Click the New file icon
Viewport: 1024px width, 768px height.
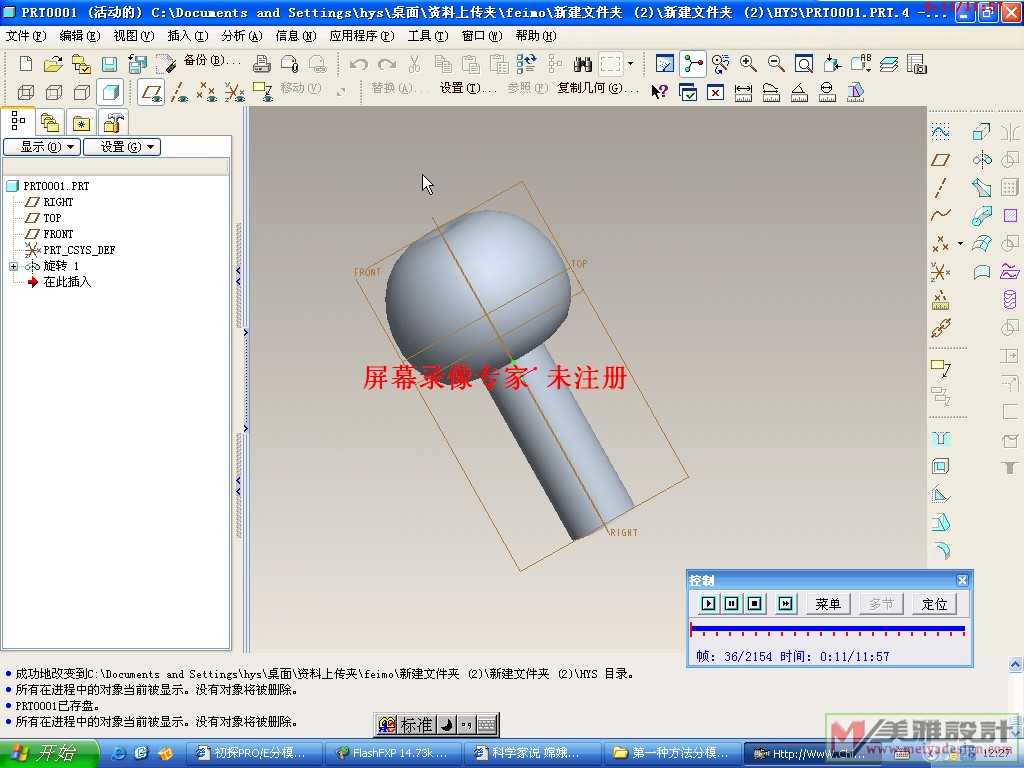(26, 64)
